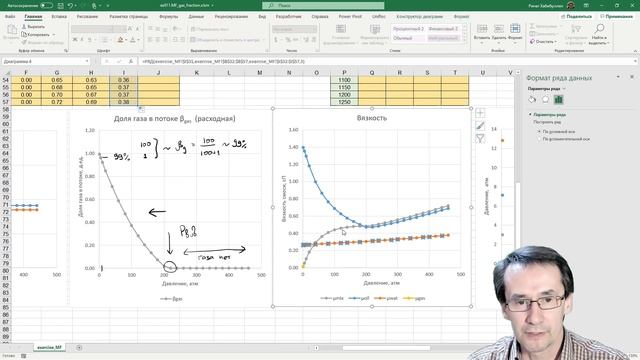Screen dimensions: 640x360
Task: Click the fill color bucket icon in ribbon
Action: (x=120, y=40)
